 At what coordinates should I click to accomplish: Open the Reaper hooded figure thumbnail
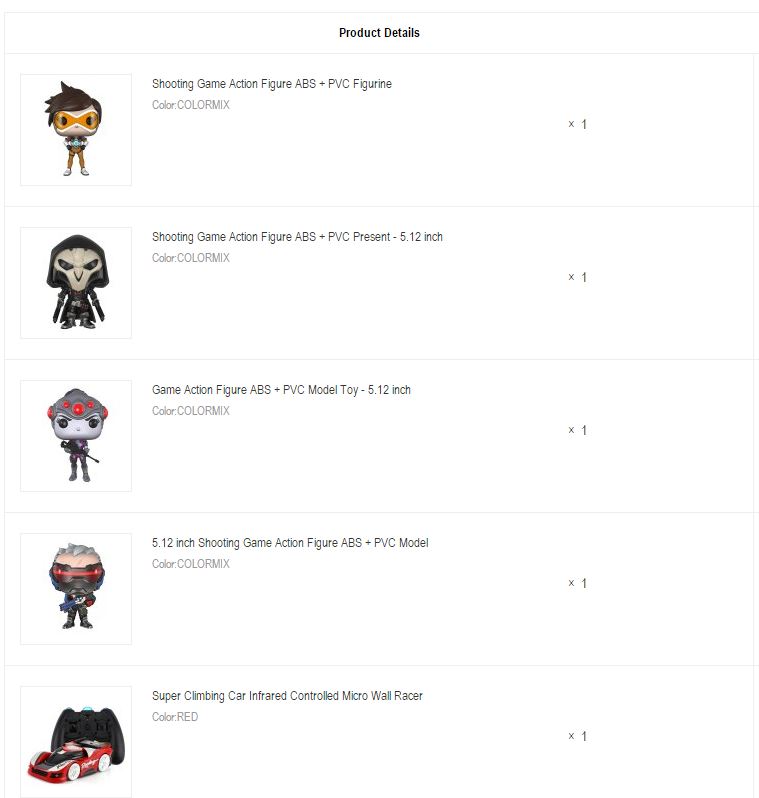[x=76, y=283]
